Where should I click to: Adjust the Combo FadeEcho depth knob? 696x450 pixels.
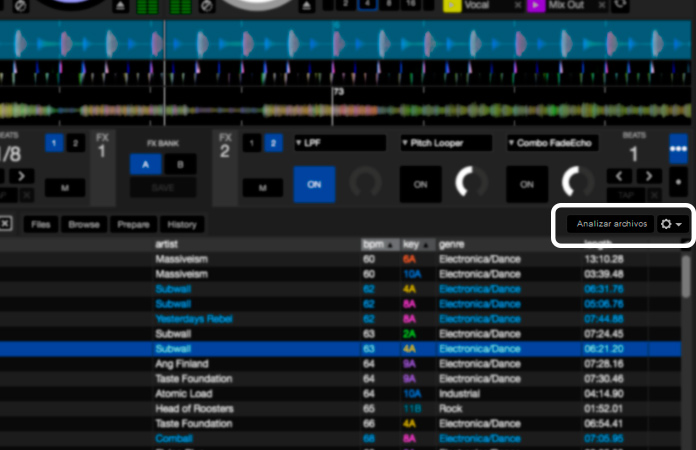578,182
